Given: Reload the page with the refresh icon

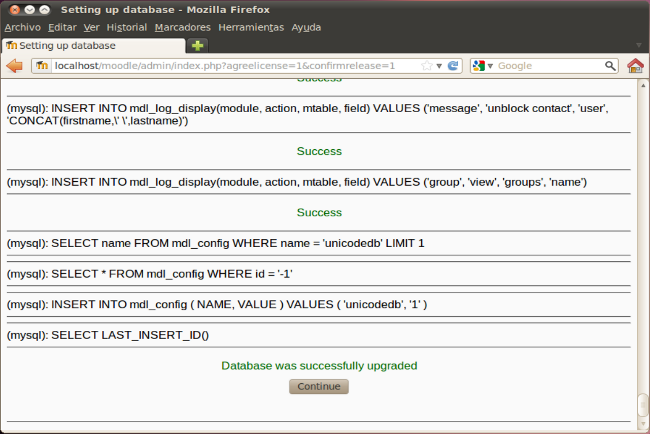Looking at the screenshot, I should 453,66.
